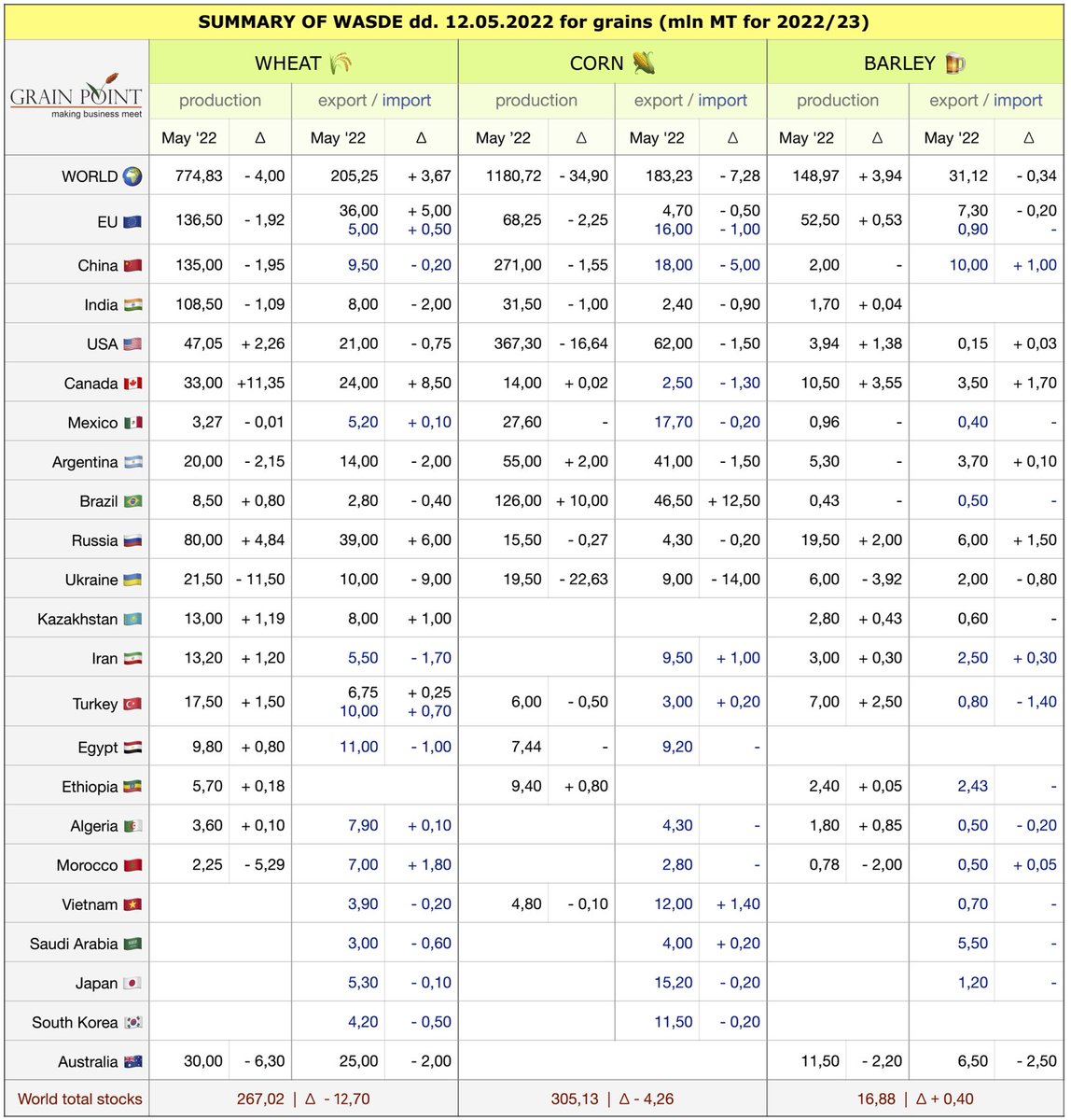Image resolution: width=1071 pixels, height=1120 pixels.
Task: Select the 'World total stocks' row label
Action: coord(80,1099)
